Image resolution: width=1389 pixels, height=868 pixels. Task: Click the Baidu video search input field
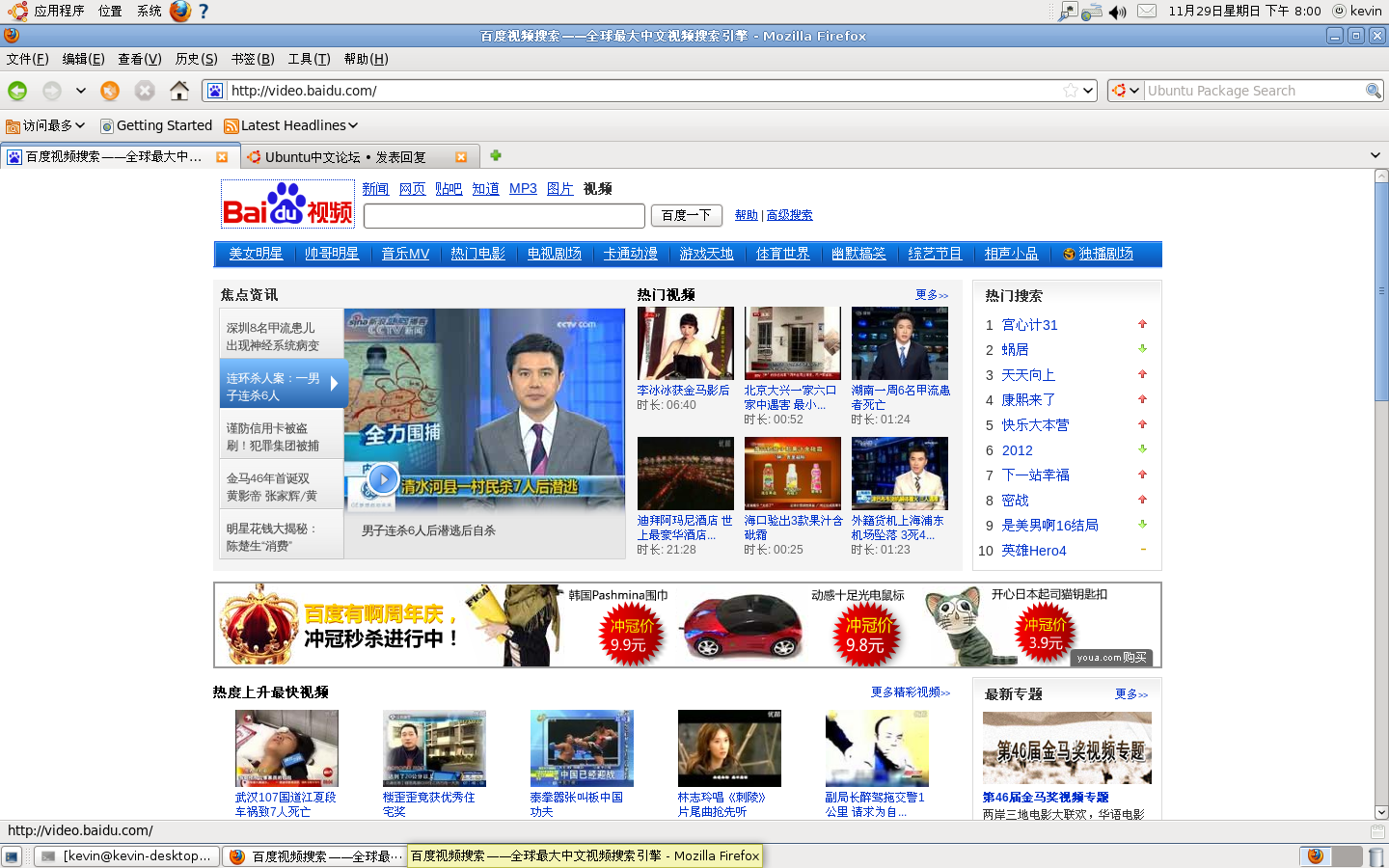pyautogui.click(x=504, y=215)
